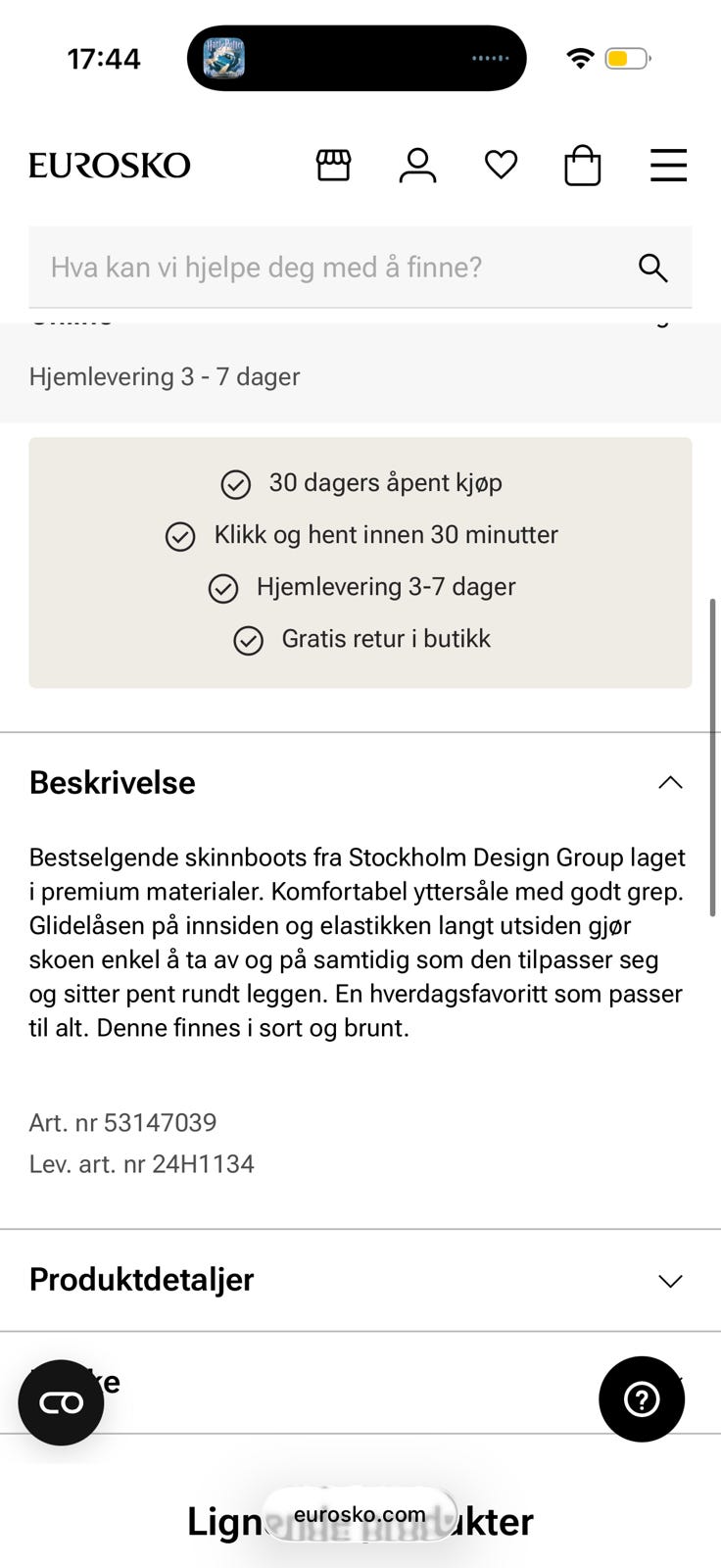This screenshot has height=1568, width=721.
Task: Open the favorites heart icon
Action: (501, 165)
